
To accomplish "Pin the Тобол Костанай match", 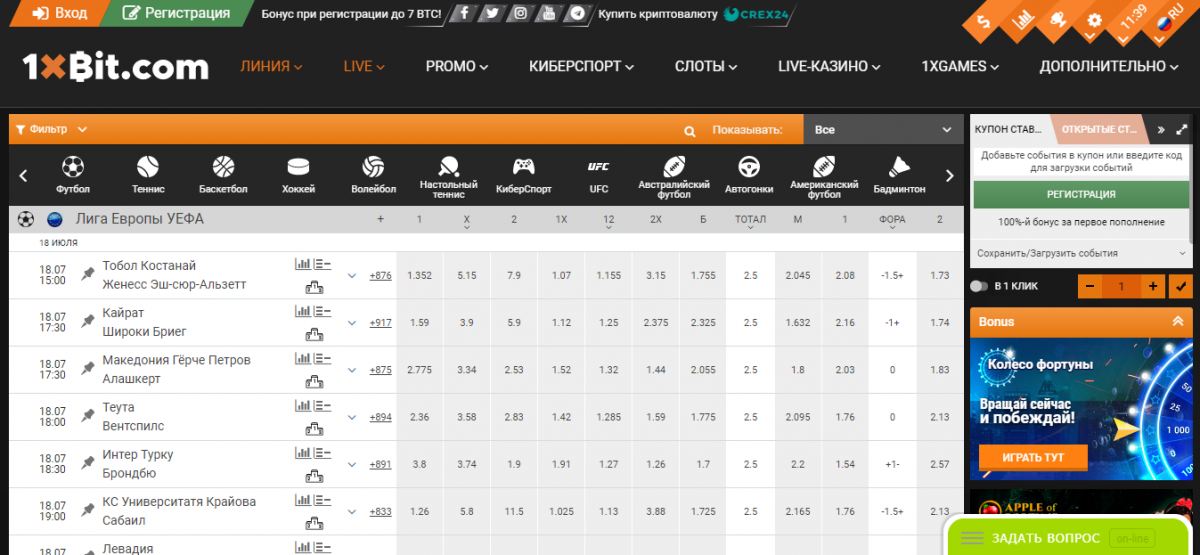I will click(88, 274).
